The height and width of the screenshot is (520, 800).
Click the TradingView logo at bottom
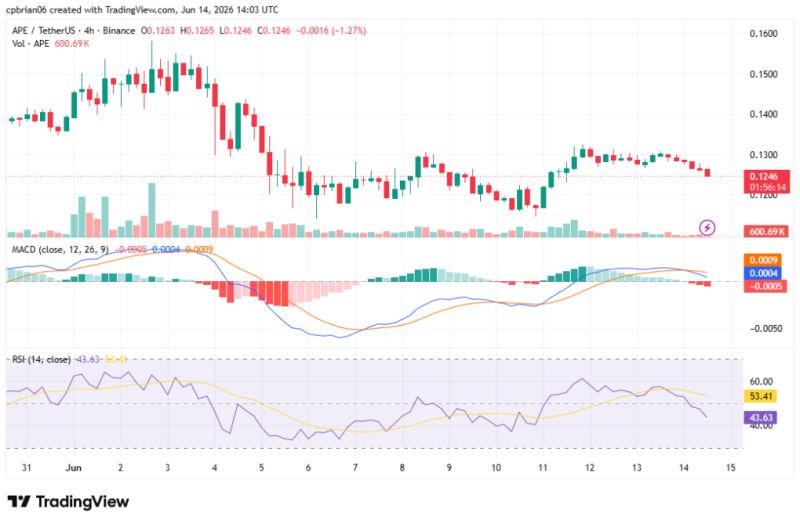[x=68, y=502]
